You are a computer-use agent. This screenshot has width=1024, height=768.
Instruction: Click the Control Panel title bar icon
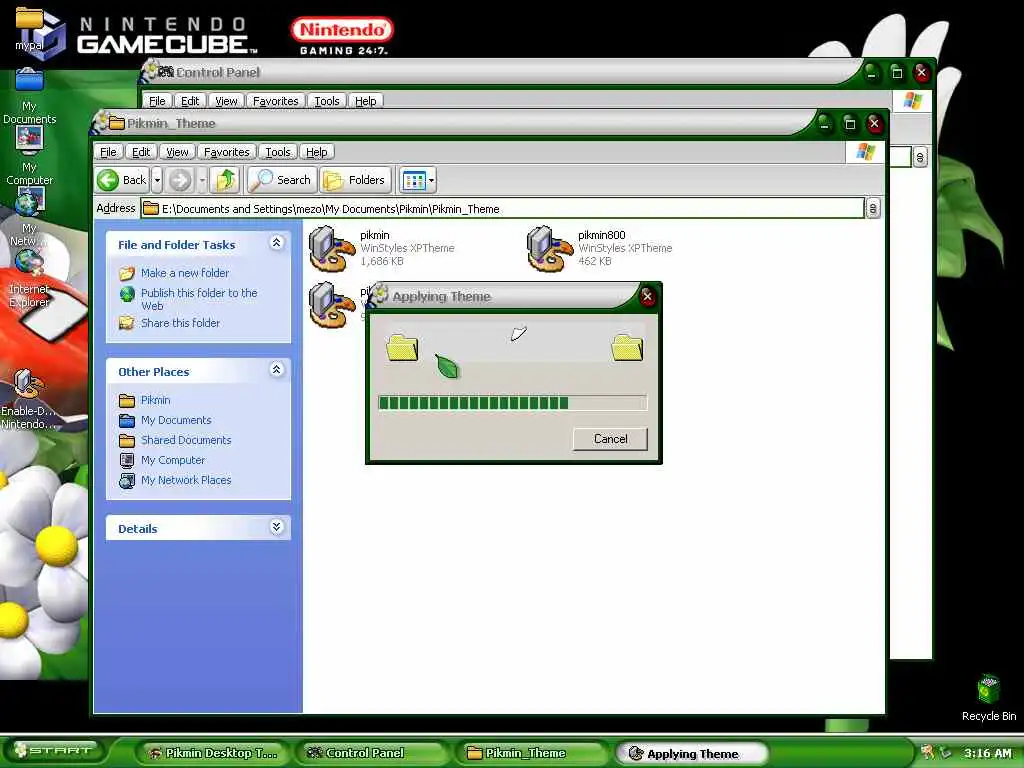click(x=166, y=72)
